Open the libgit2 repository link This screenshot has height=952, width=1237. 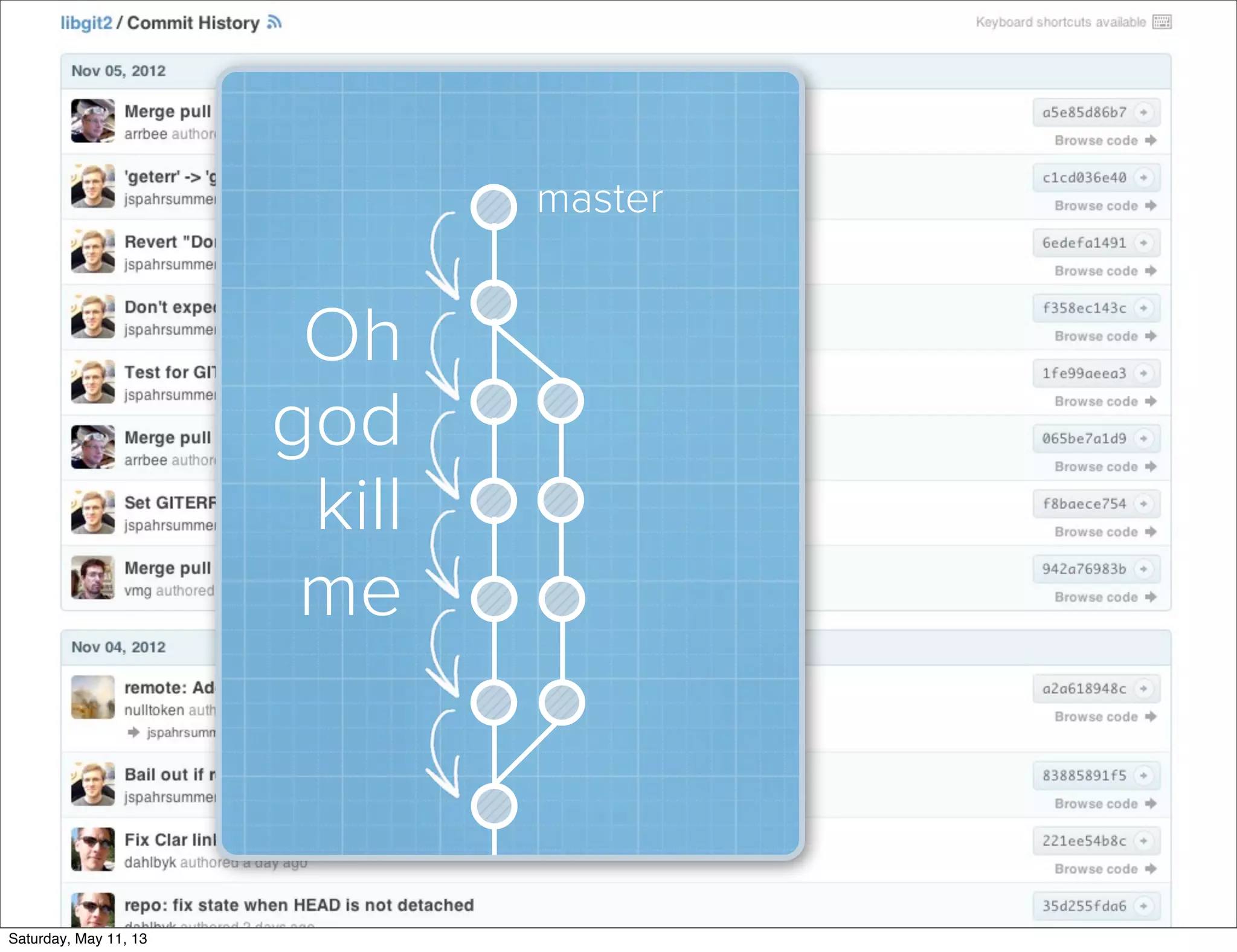[86, 23]
